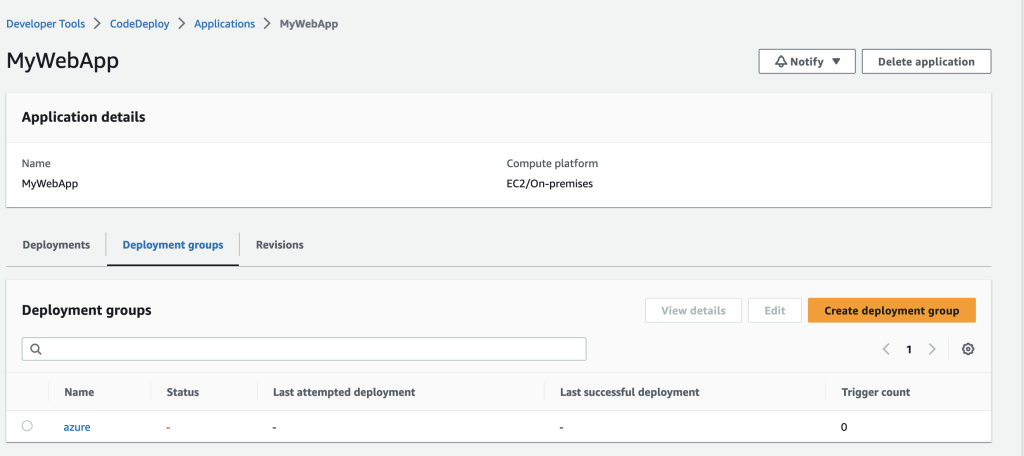This screenshot has width=1024, height=456.
Task: Open the Notify dropdown
Action: pos(807,62)
